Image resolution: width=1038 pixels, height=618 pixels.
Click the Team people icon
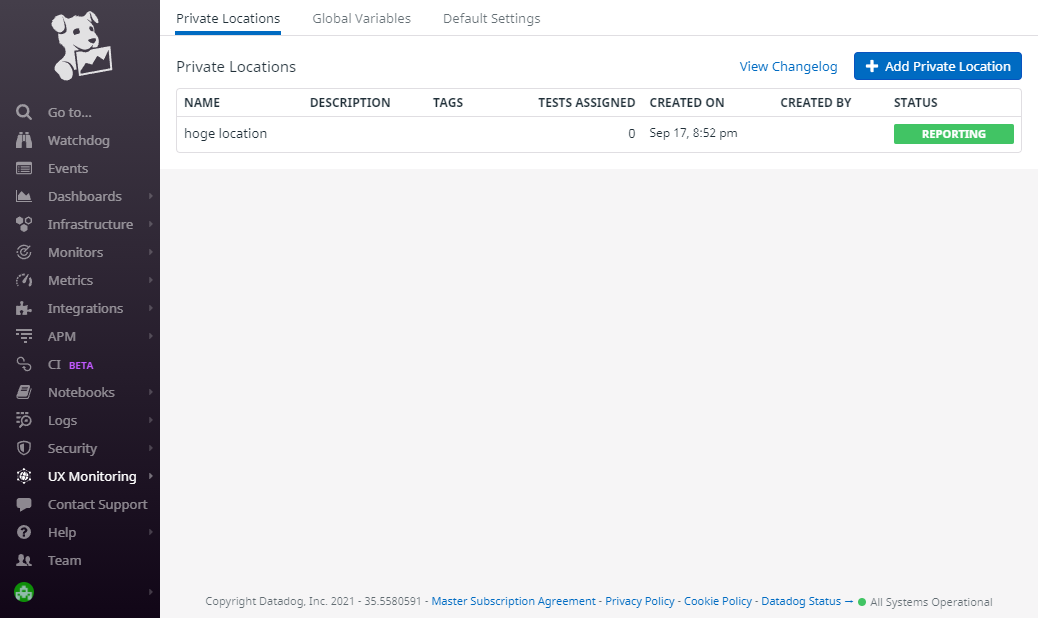pos(24,560)
